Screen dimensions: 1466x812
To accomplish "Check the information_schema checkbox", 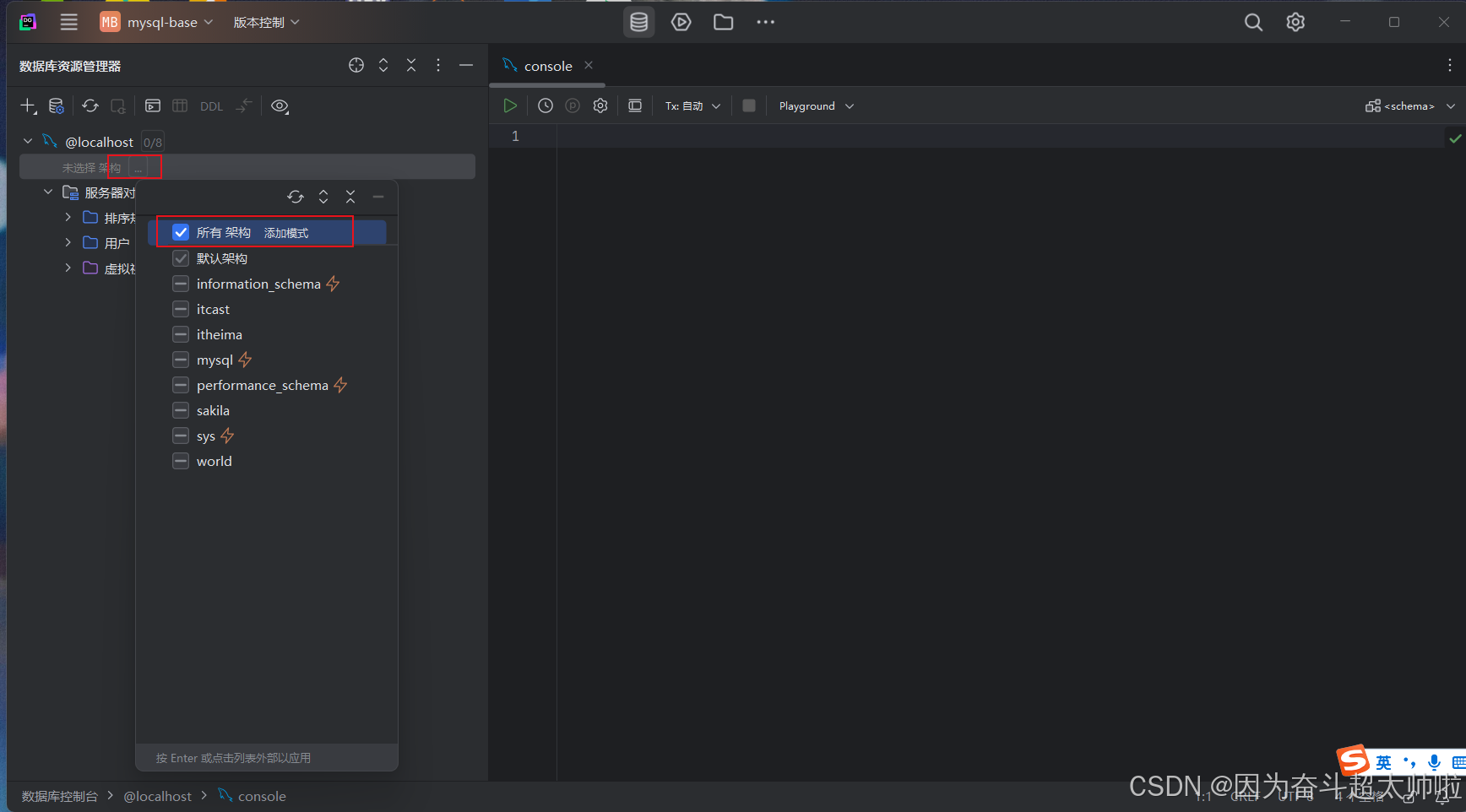I will 181,284.
